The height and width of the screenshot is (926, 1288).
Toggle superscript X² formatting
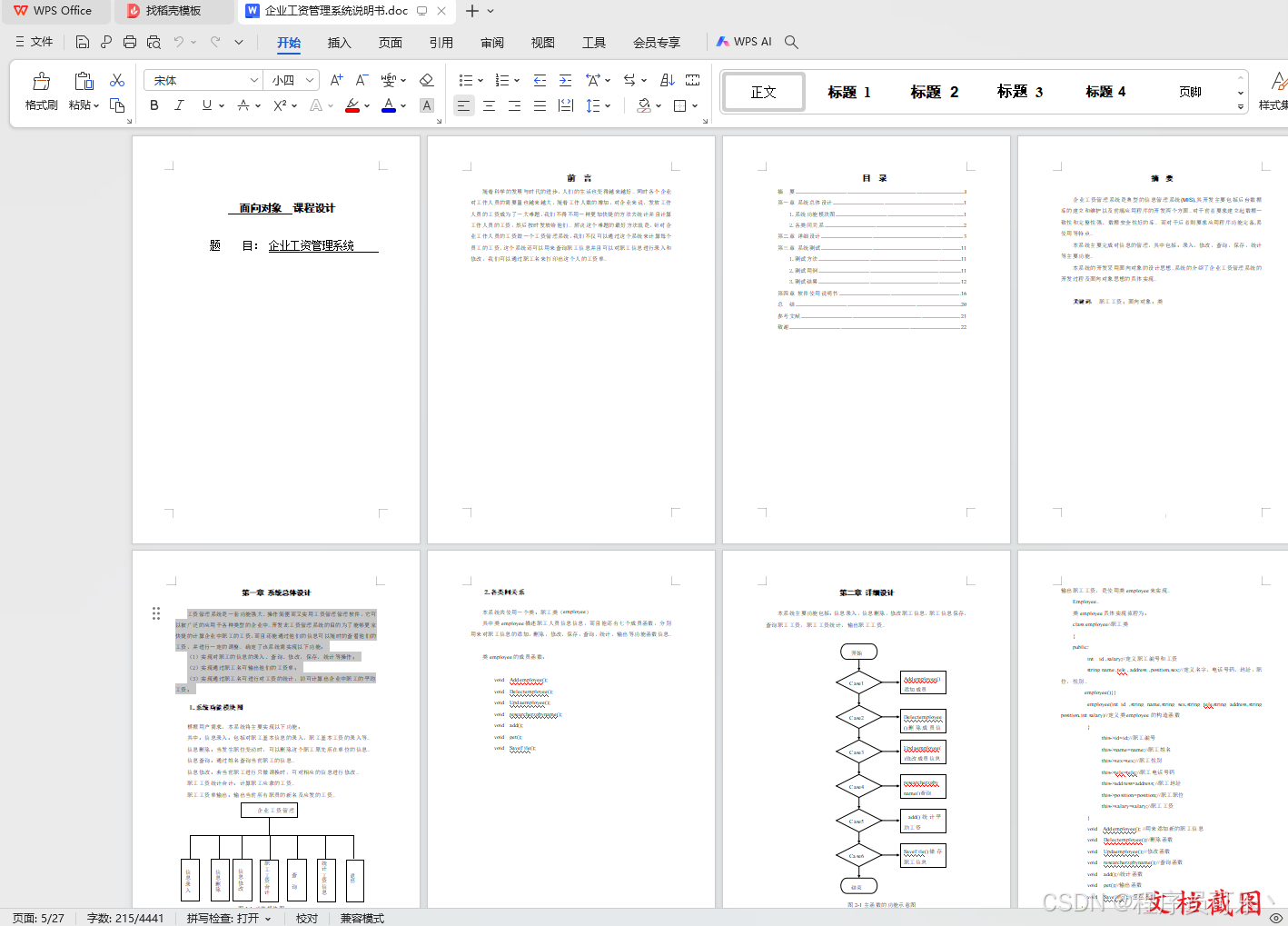coord(280,105)
